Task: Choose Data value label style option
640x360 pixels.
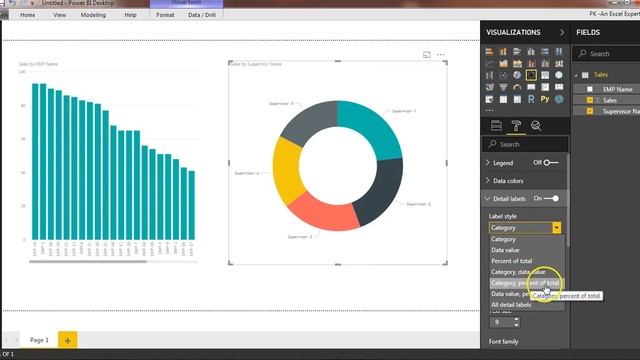Action: [x=527, y=250]
